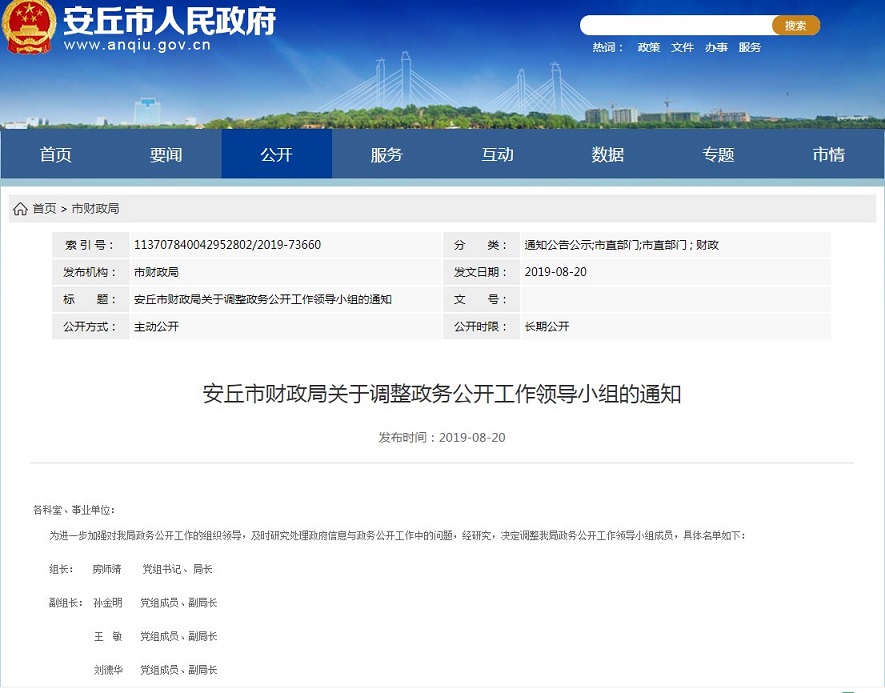885x693 pixels.
Task: Click 主动公开 value in table
Action: pos(156,326)
